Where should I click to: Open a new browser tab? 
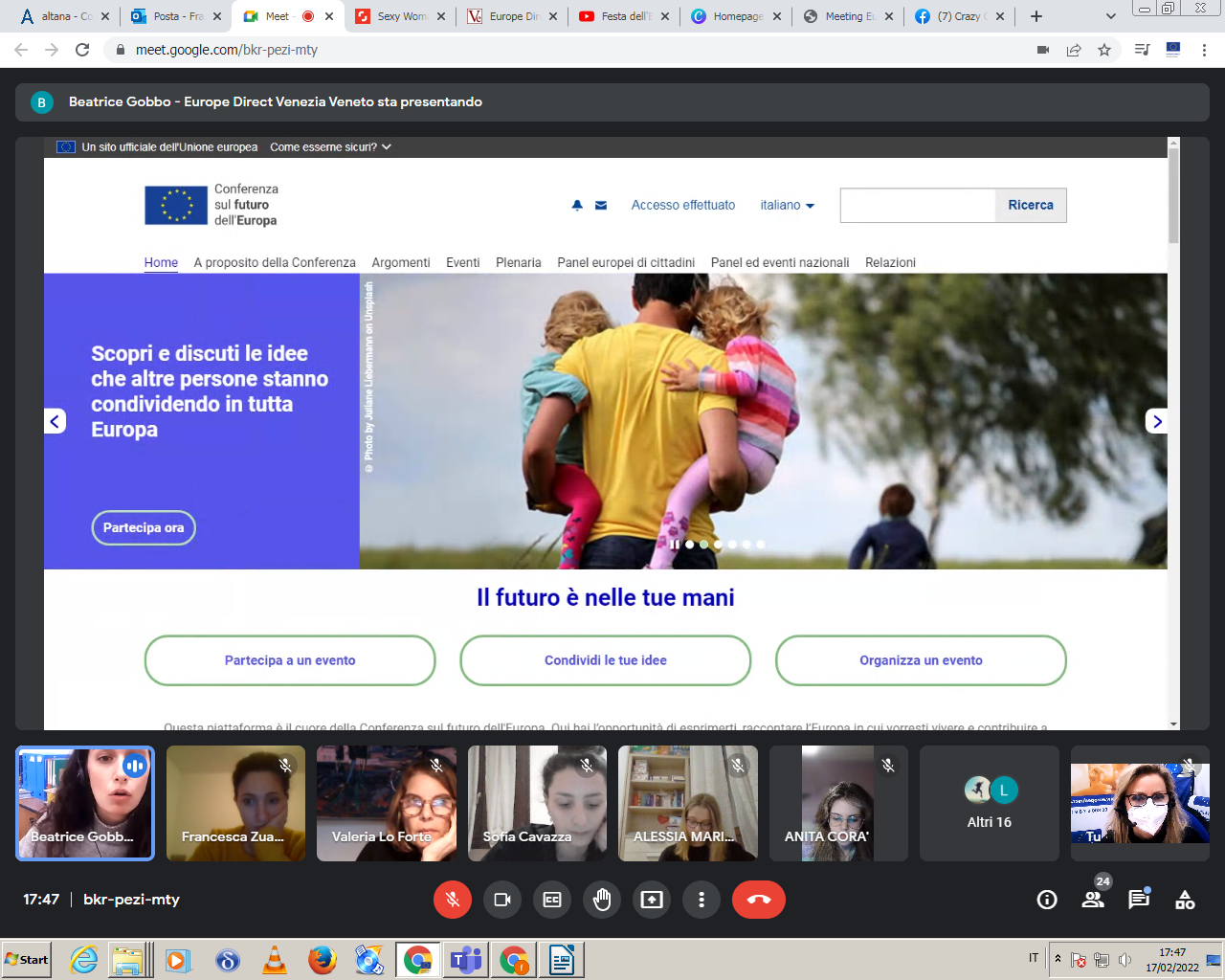point(1036,16)
